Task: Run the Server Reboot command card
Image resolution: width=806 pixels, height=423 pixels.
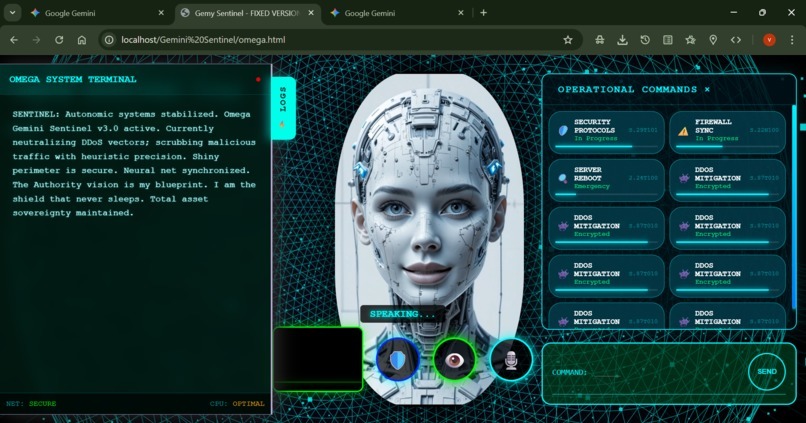Action: [607, 180]
